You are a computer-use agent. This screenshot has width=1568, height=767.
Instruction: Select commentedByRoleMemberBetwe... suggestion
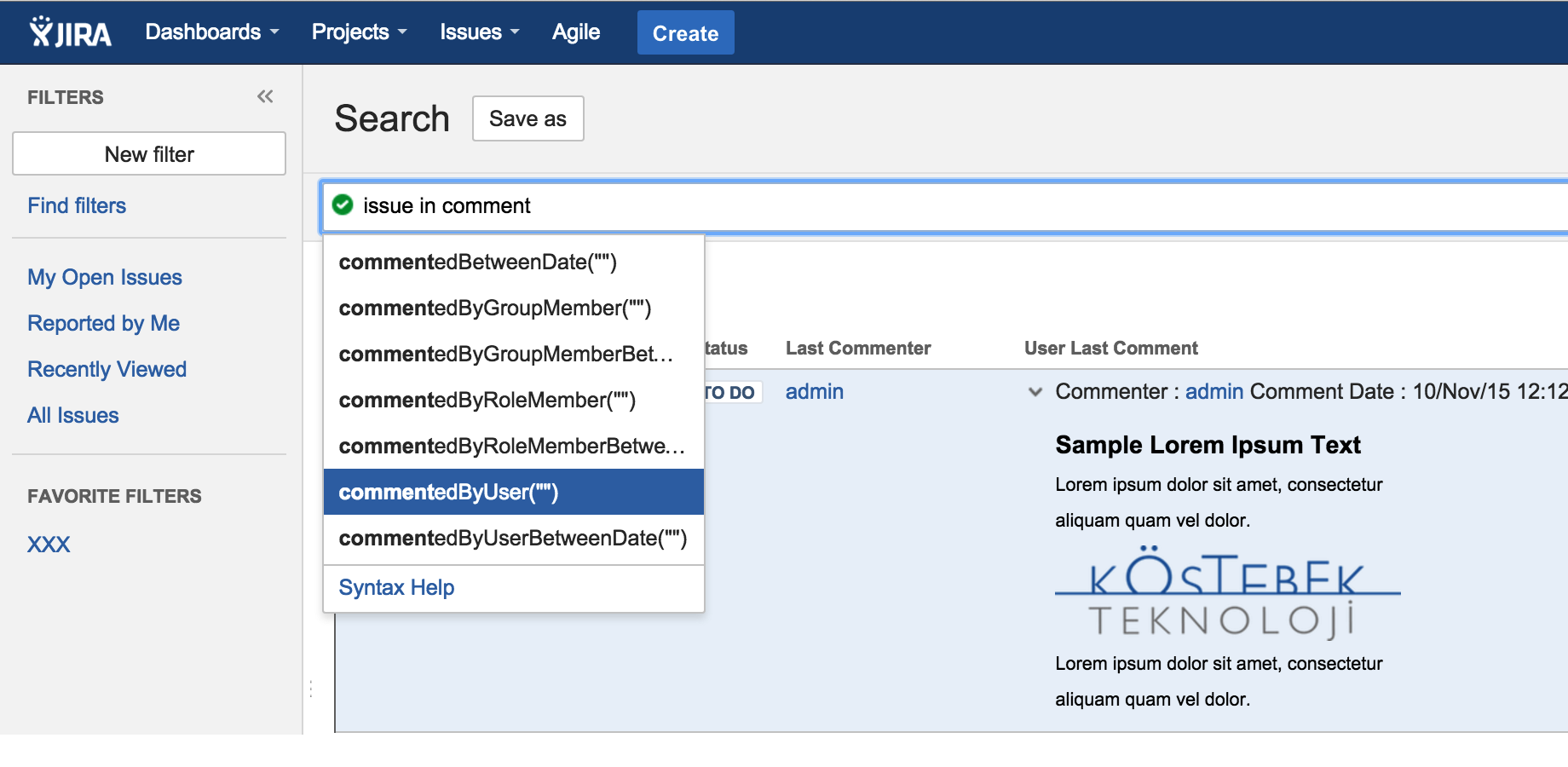click(x=514, y=446)
